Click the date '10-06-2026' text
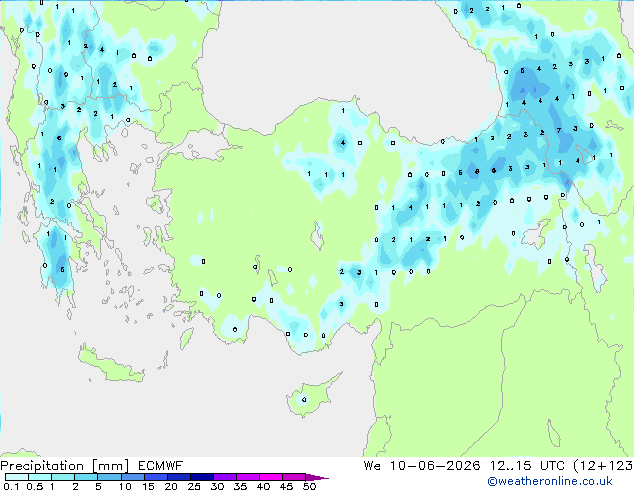The image size is (634, 490). coord(435,466)
